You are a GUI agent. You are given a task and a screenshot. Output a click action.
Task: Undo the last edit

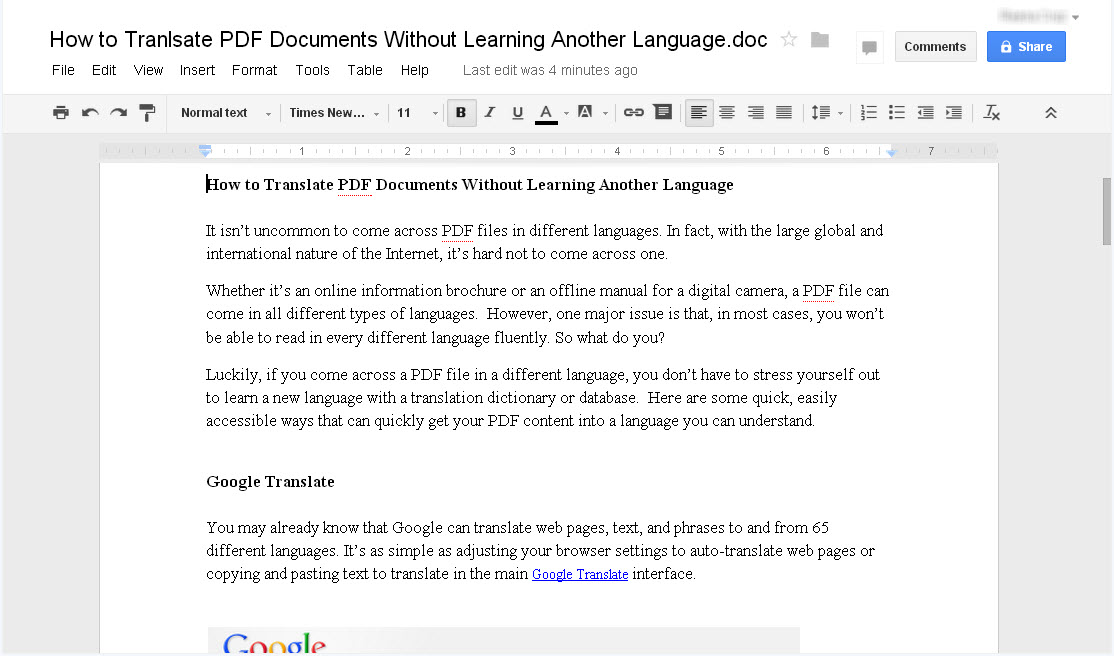click(90, 112)
